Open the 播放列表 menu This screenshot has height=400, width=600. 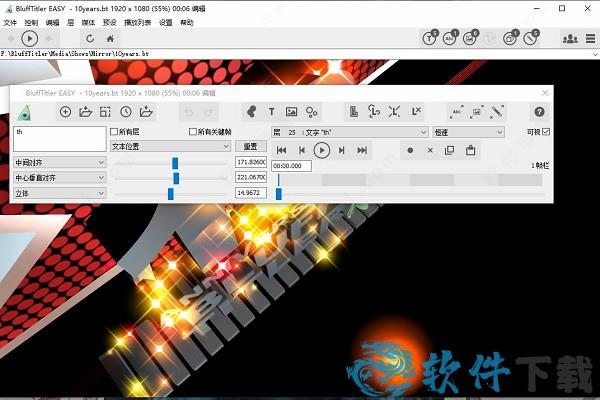click(x=137, y=21)
